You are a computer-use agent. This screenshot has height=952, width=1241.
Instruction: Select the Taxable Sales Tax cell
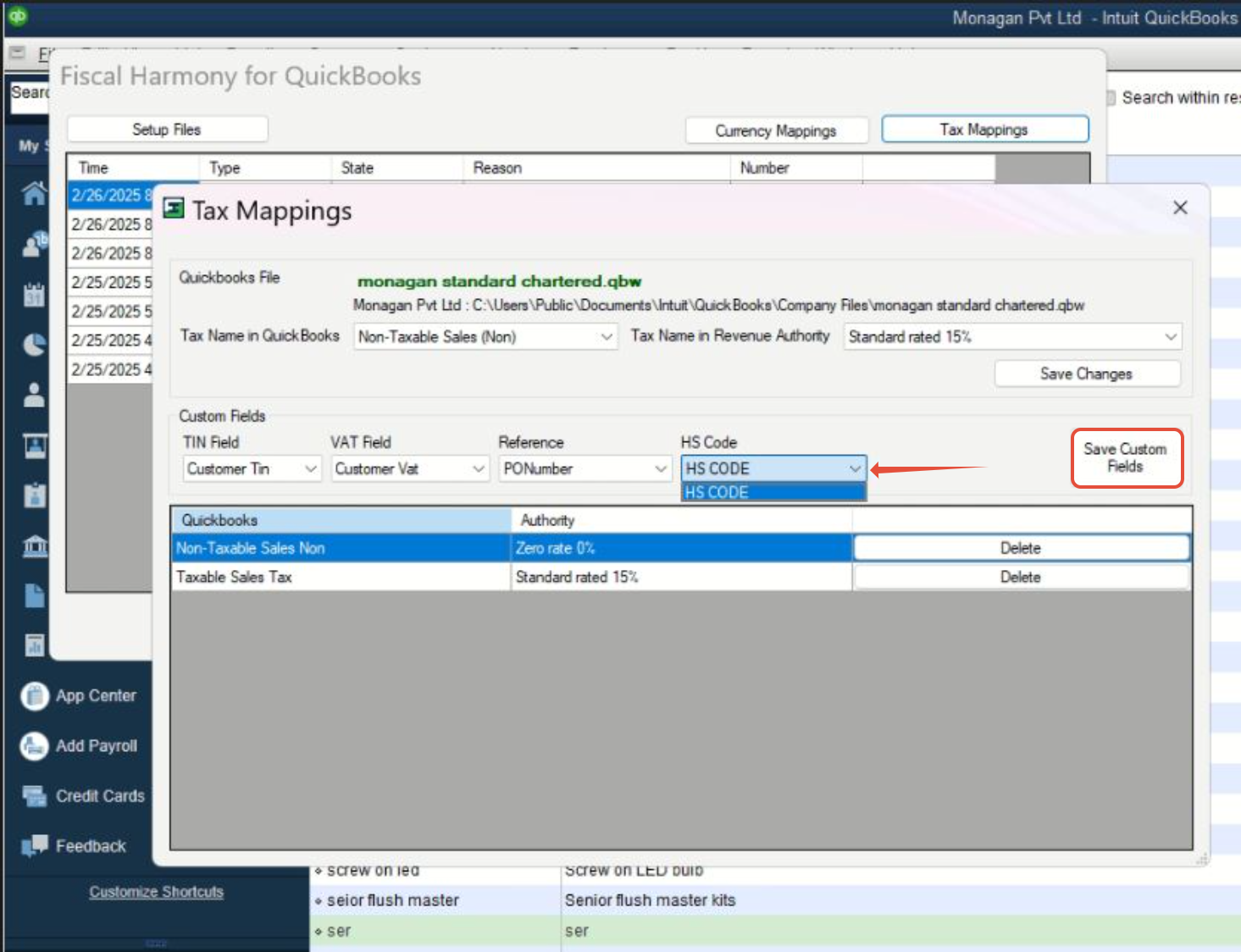(x=341, y=577)
